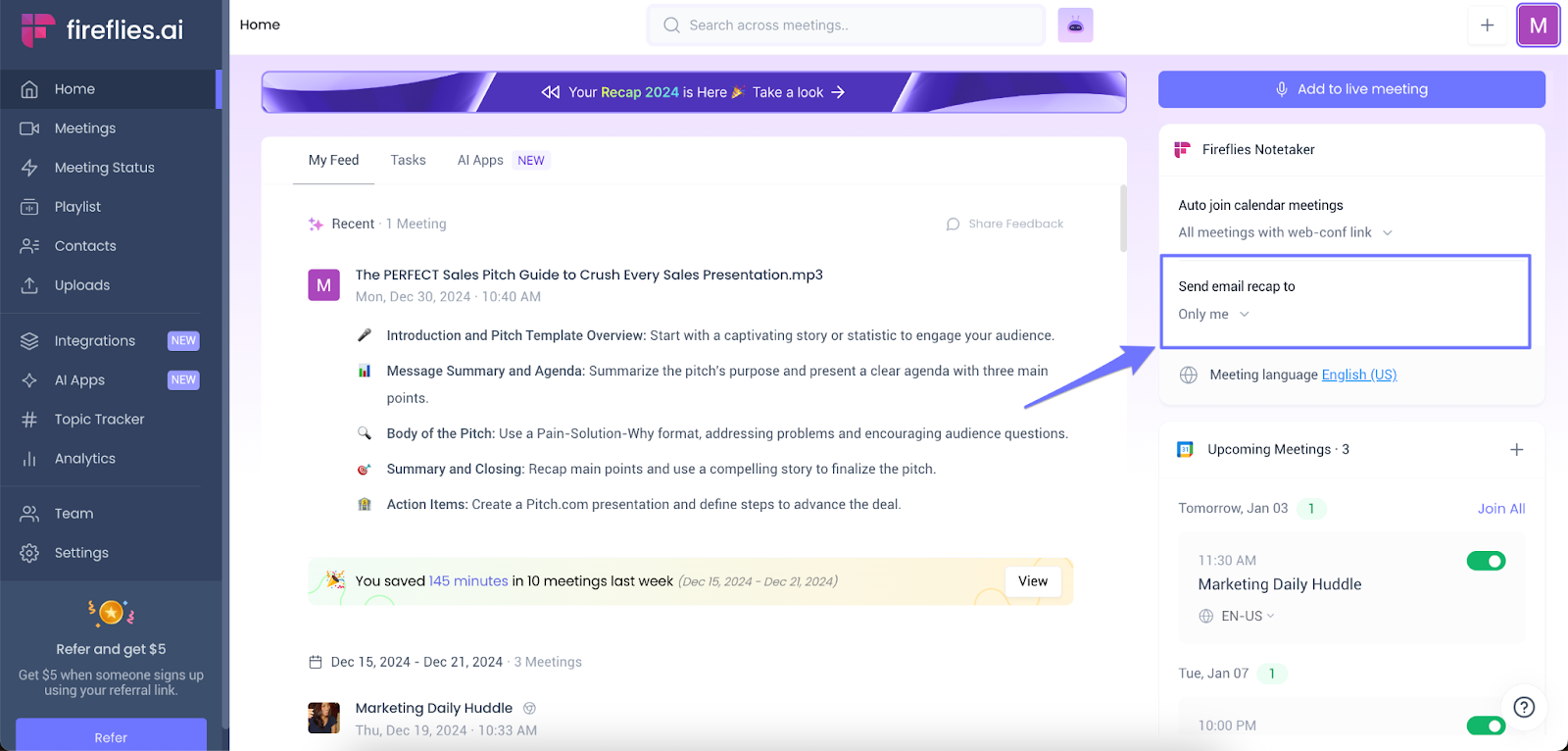
Task: Click Join All link
Action: pos(1501,508)
